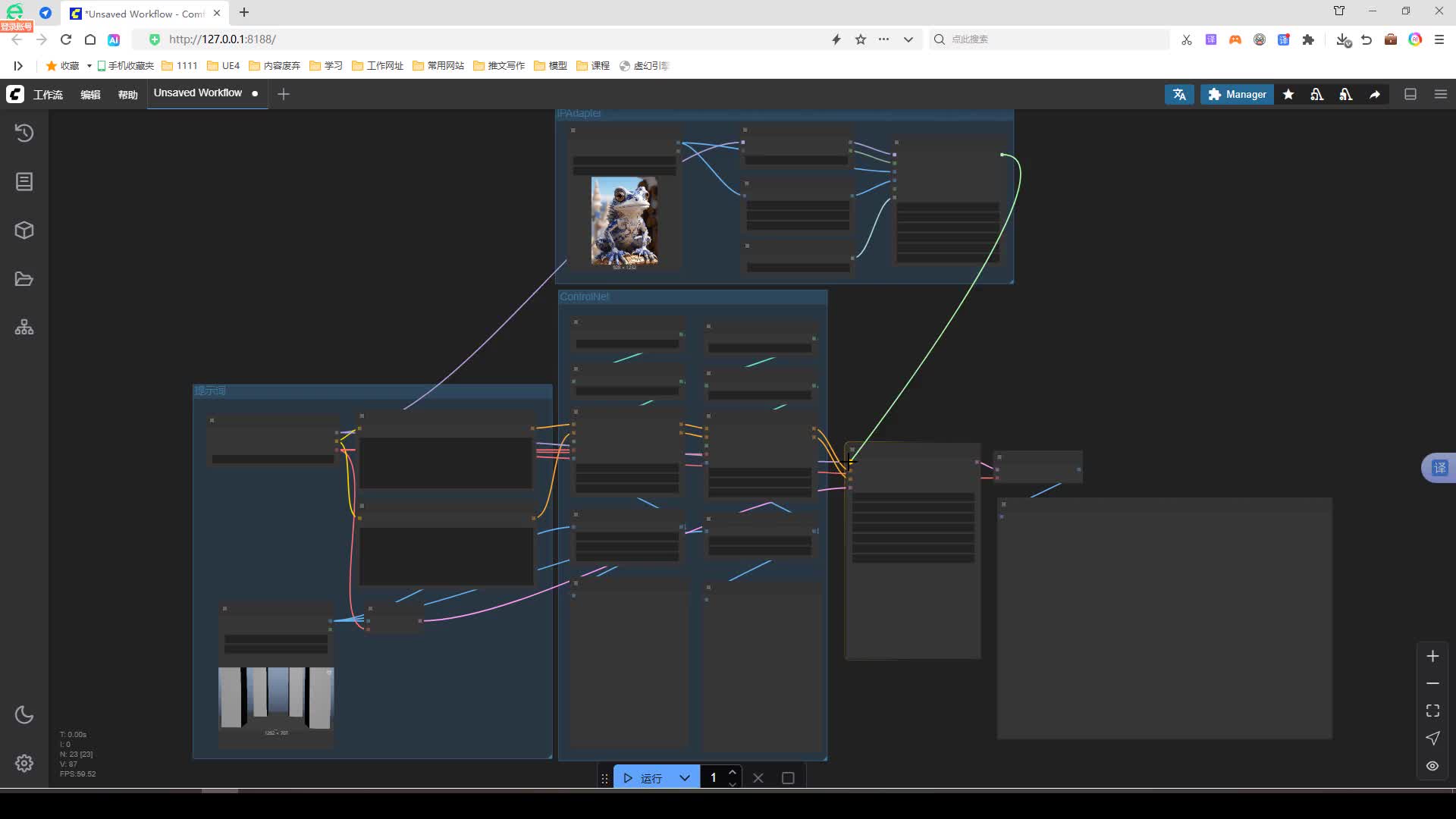The width and height of the screenshot is (1456, 819).
Task: Open the model library tree icon
Action: pos(24,328)
